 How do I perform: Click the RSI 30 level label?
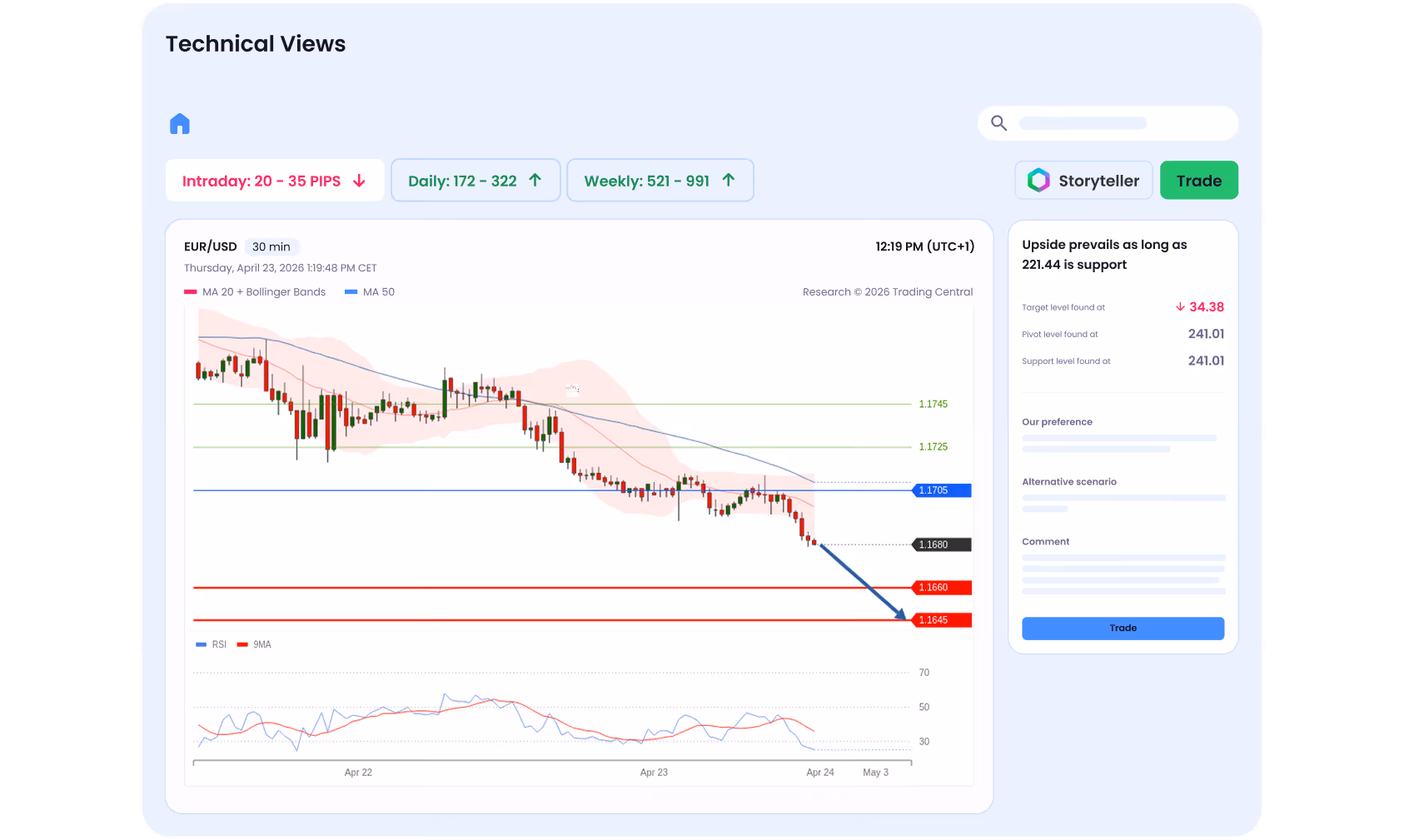point(924,742)
